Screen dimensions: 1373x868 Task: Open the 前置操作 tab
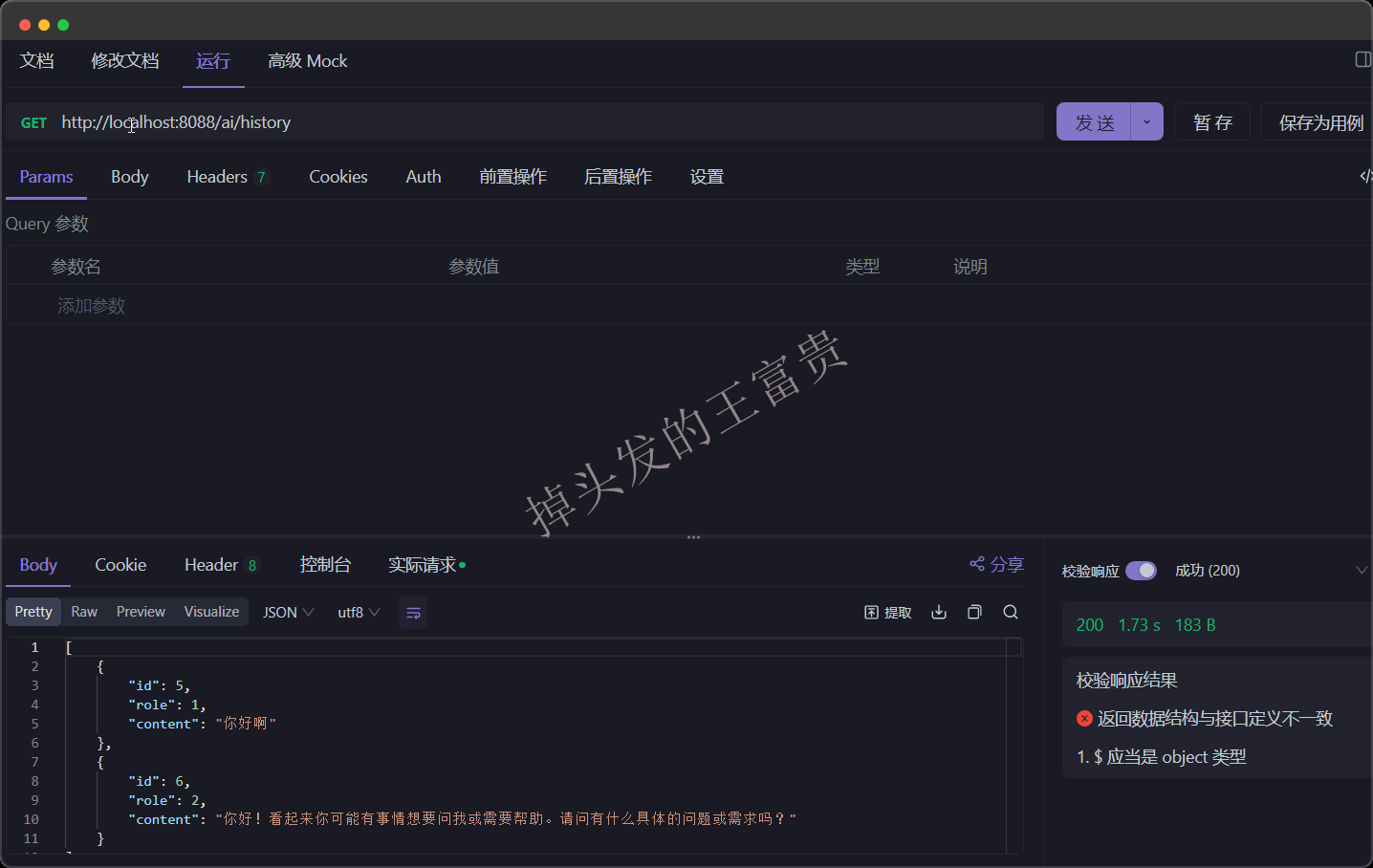513,177
